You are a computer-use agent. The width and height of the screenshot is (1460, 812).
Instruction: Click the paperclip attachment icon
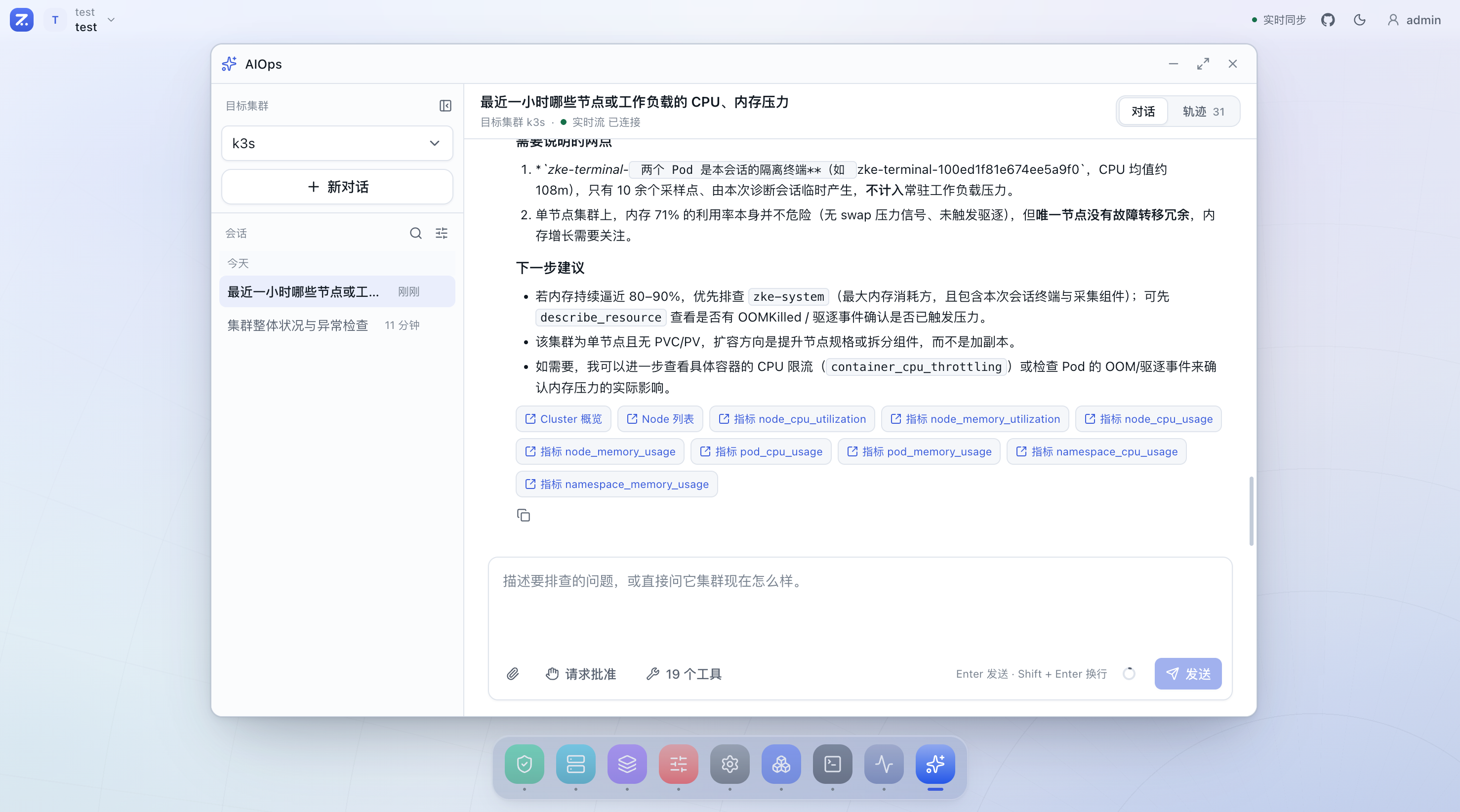(512, 674)
